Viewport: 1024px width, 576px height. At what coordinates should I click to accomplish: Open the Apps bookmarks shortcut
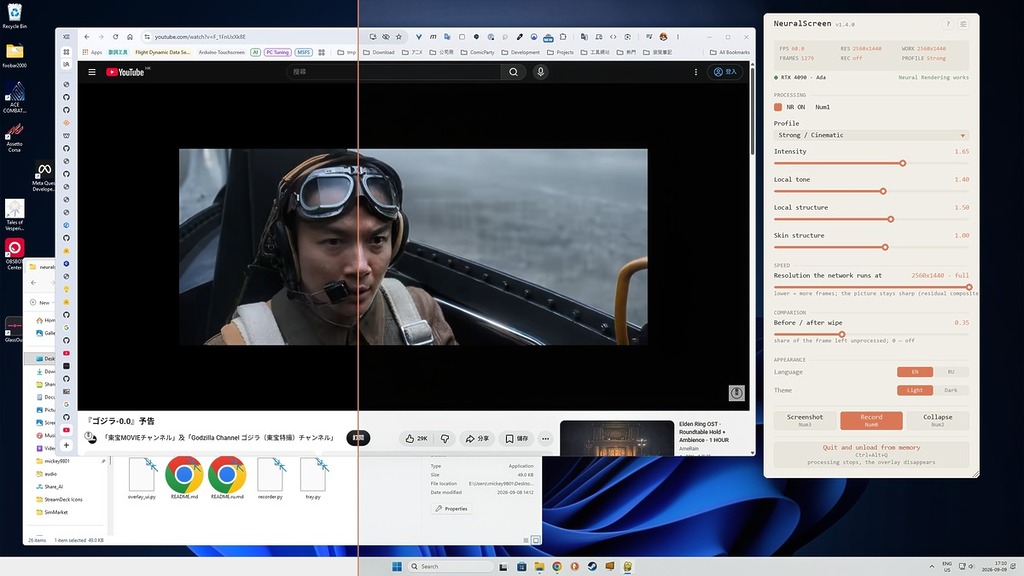point(92,52)
